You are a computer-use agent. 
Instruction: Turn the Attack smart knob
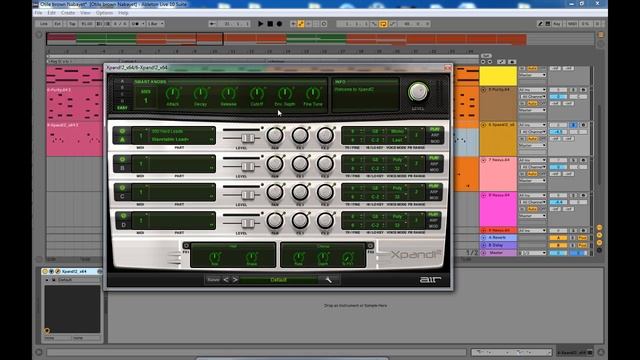pyautogui.click(x=173, y=94)
